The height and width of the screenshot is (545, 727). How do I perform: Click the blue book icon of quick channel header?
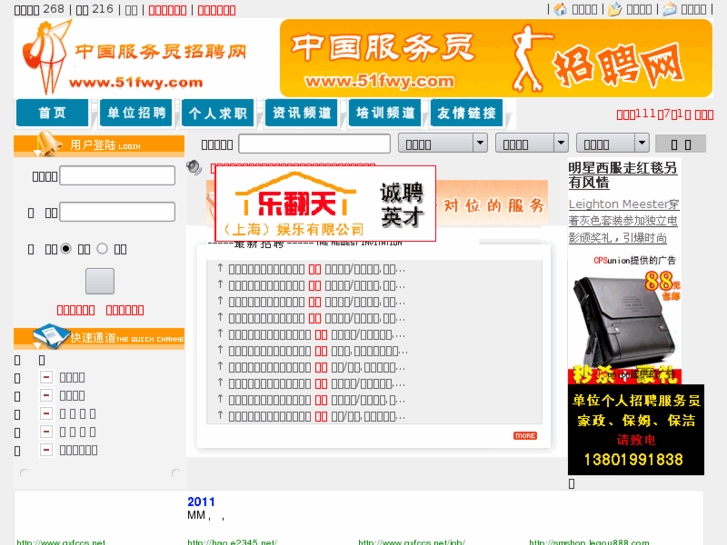[51, 336]
